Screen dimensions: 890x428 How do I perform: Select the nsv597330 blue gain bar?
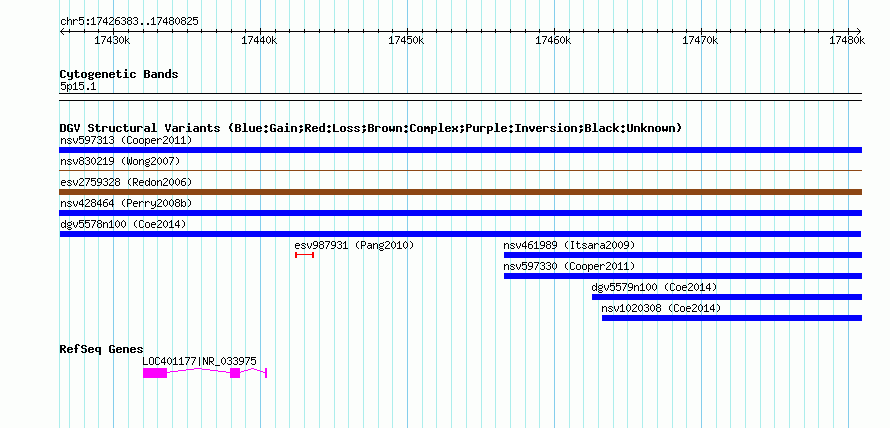pos(683,276)
